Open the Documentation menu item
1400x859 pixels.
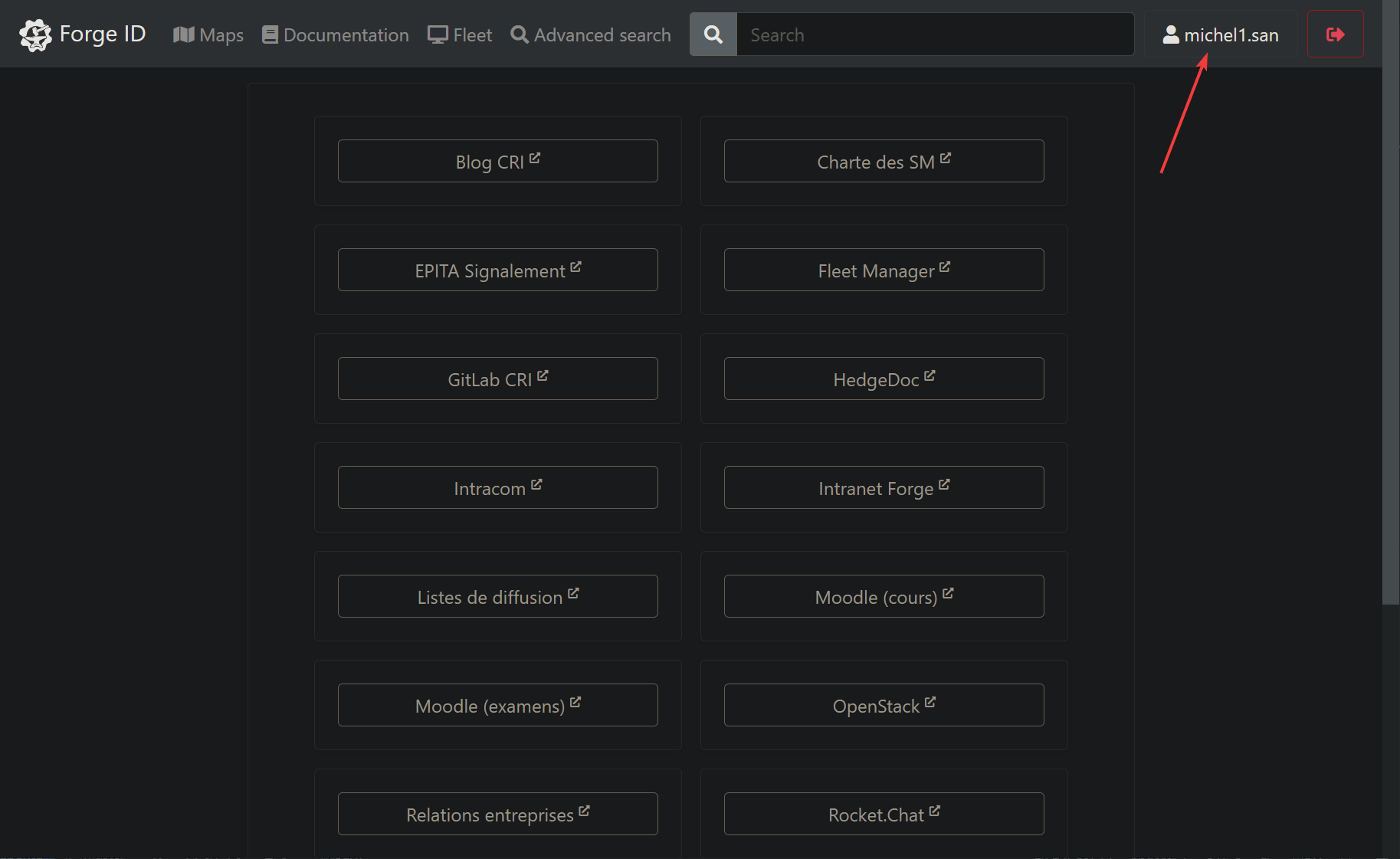(346, 35)
